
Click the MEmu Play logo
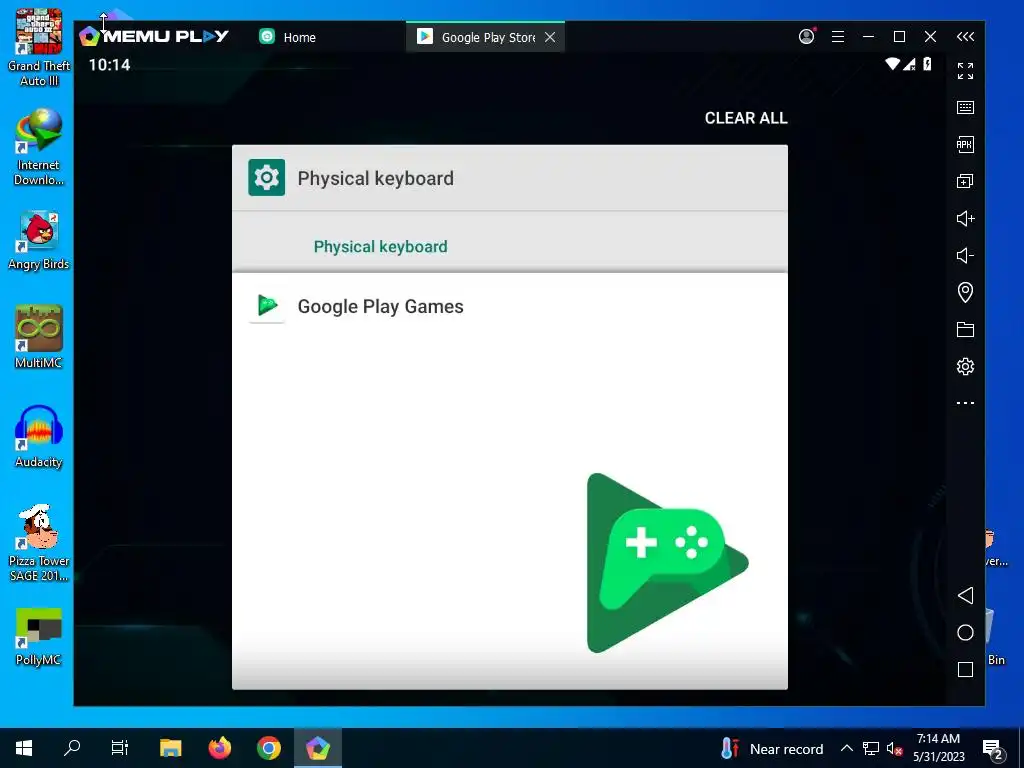(x=154, y=36)
